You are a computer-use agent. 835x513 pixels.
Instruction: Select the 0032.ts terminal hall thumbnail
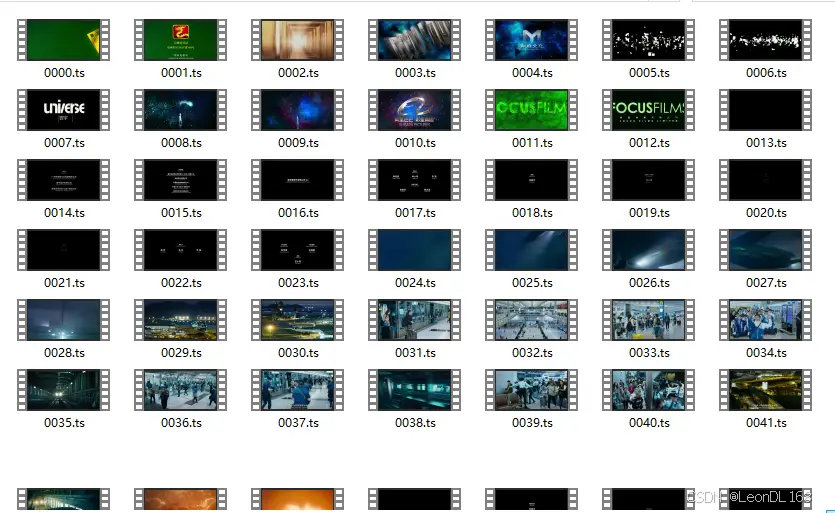tap(531, 320)
